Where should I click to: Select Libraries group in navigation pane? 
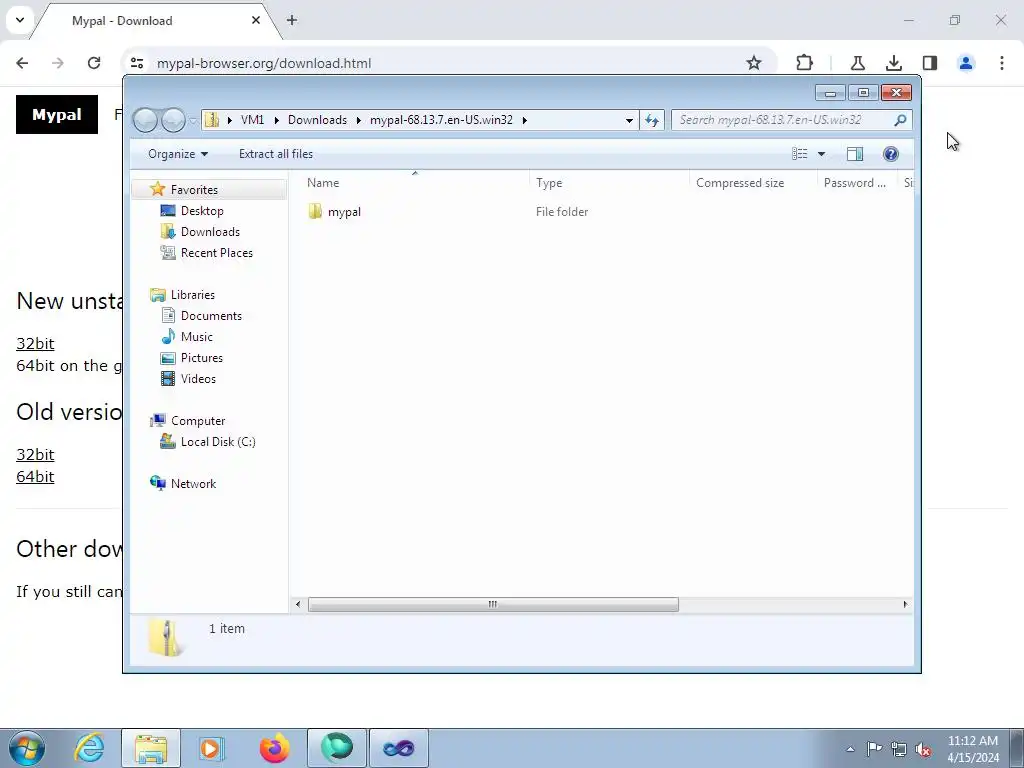pyautogui.click(x=193, y=295)
